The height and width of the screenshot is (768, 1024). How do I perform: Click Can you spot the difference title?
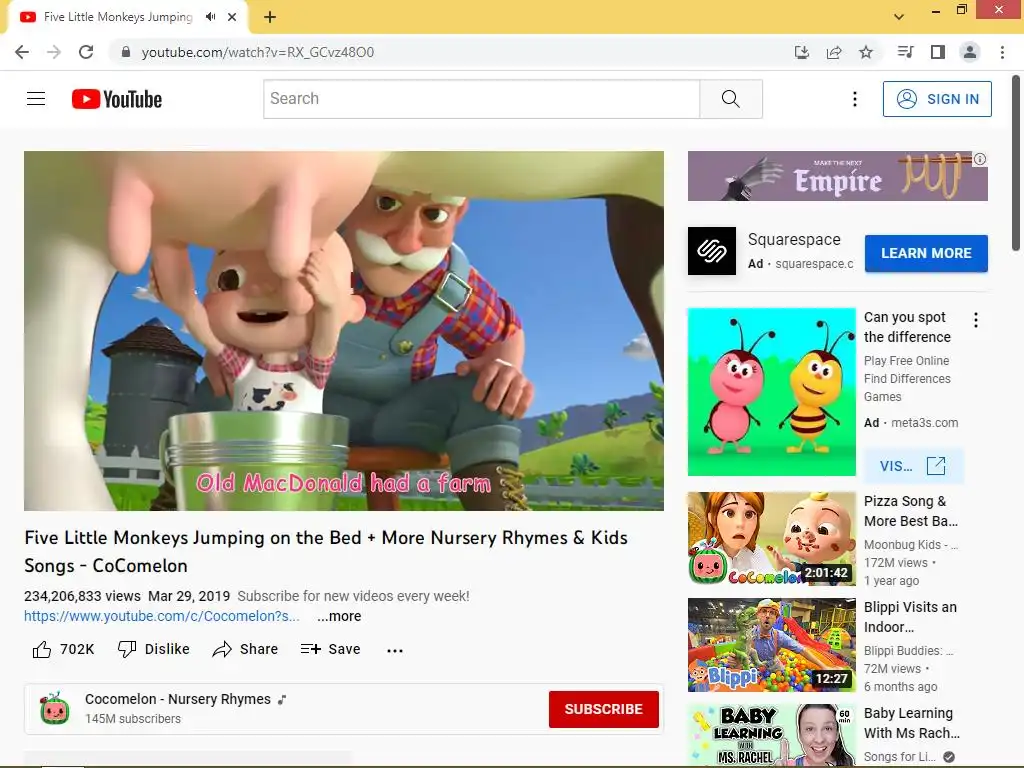click(907, 327)
